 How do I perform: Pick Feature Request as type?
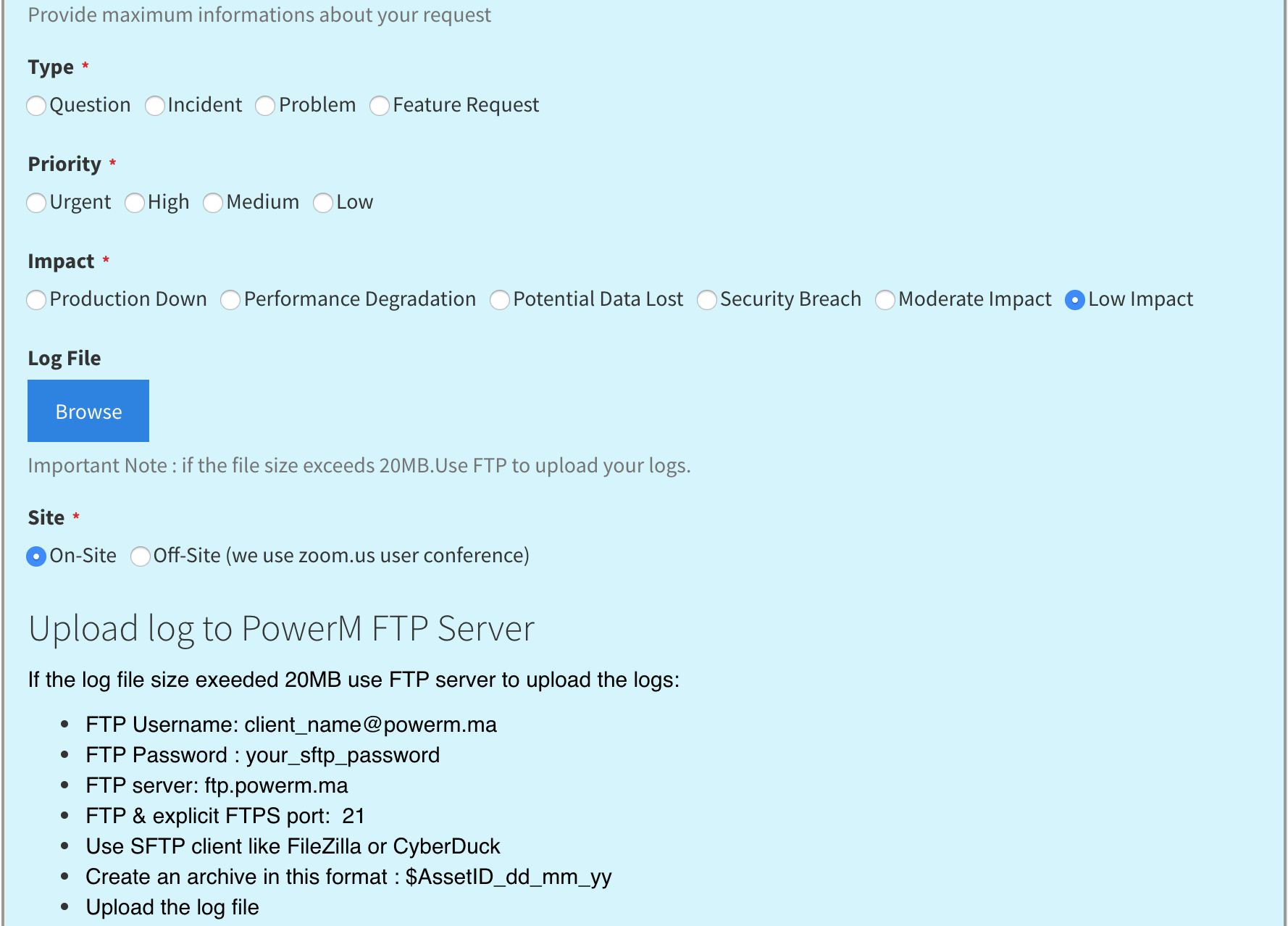[x=380, y=106]
